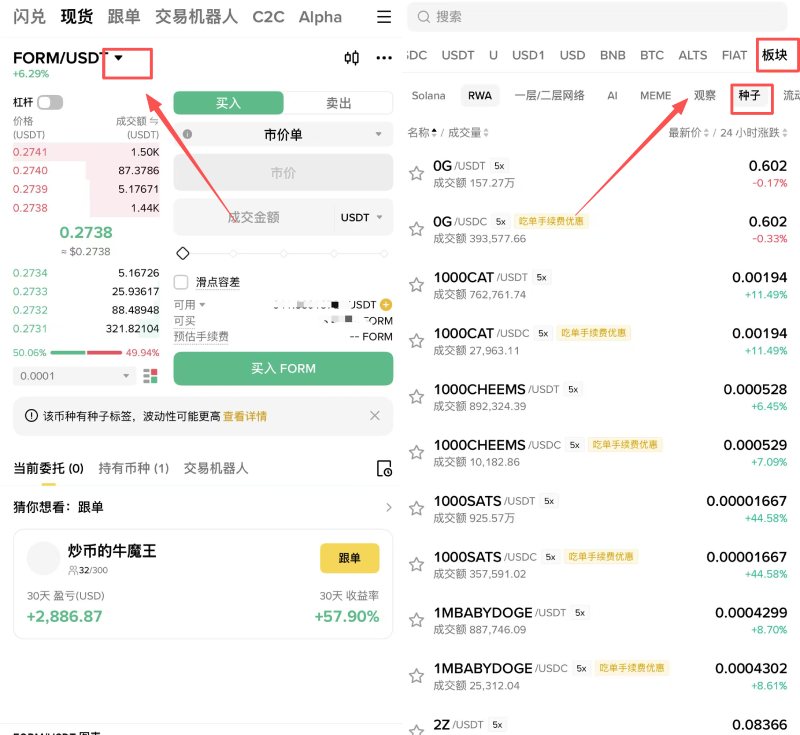Open the order history icon beside 交易机器人
Screen dimensions: 800x735
click(384, 468)
